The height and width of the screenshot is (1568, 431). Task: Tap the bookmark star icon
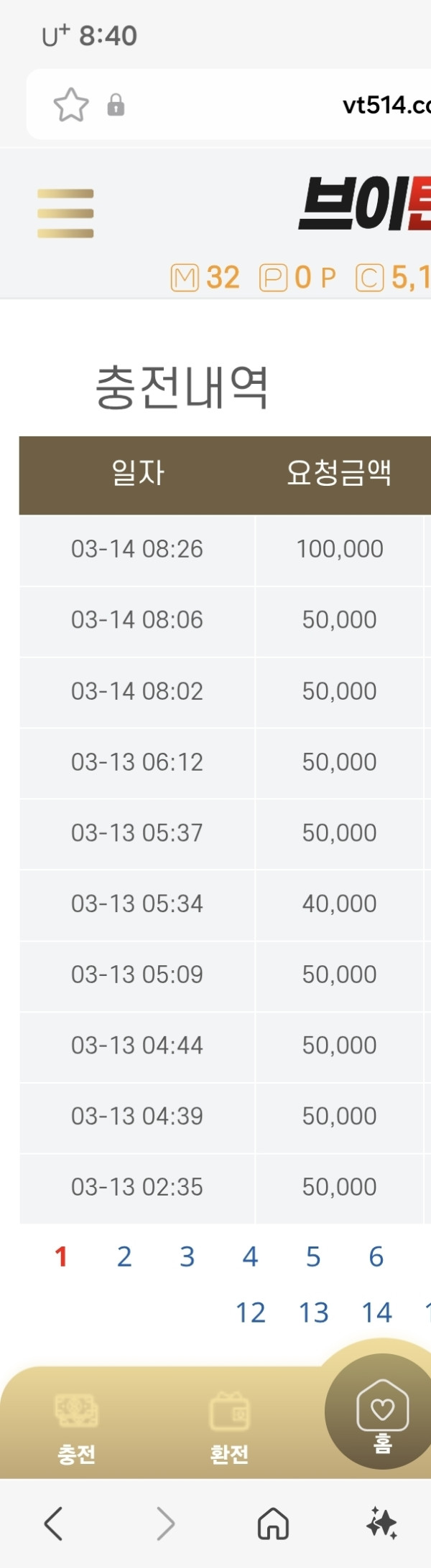(71, 105)
